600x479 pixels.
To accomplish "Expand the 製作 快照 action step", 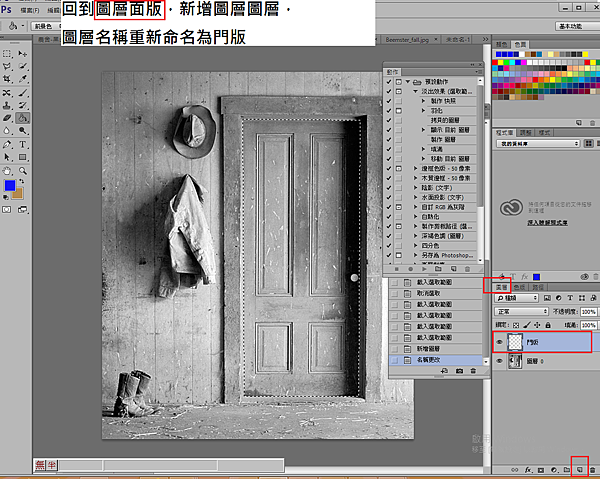I will (423, 101).
